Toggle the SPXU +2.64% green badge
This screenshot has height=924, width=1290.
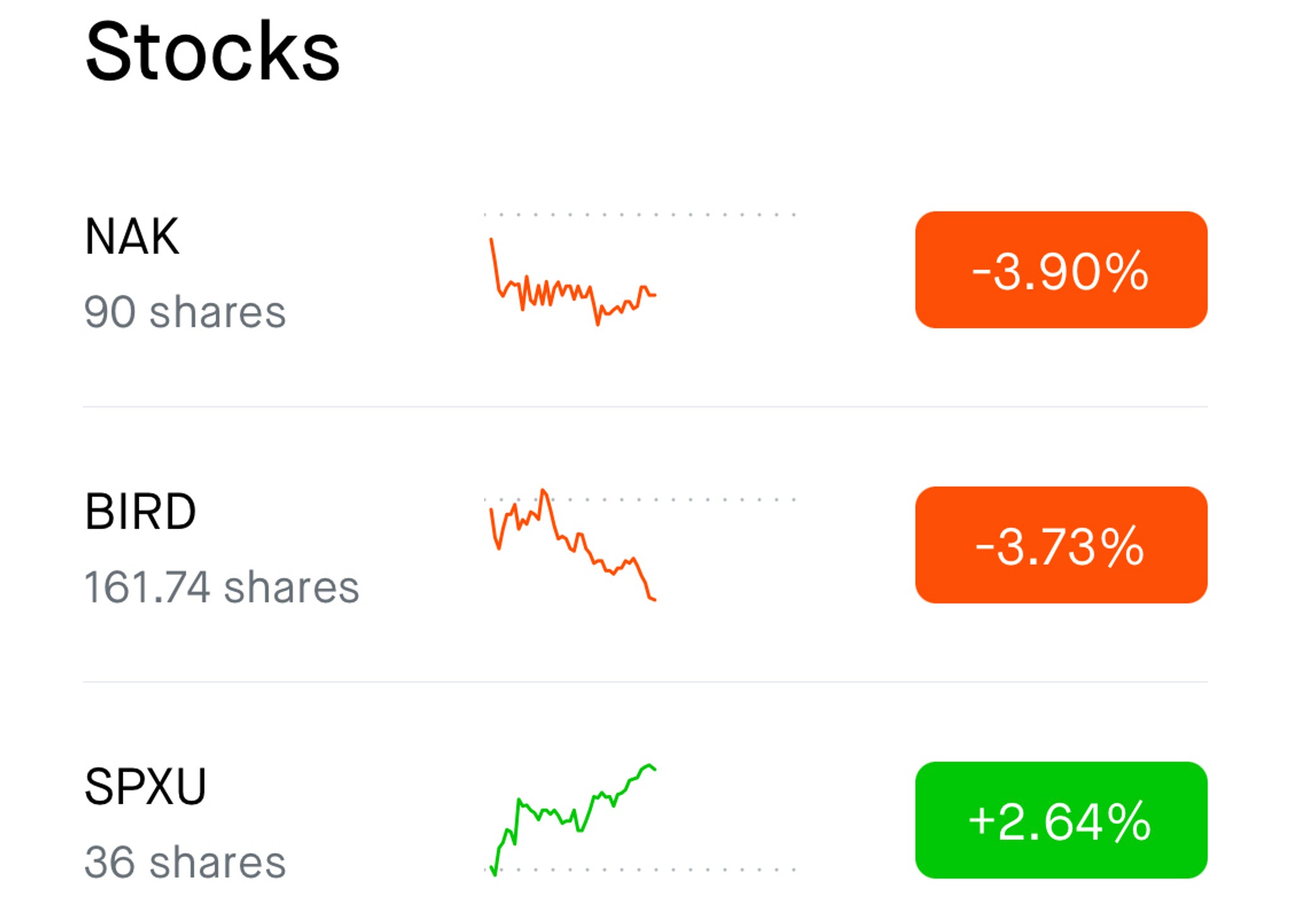(1061, 820)
